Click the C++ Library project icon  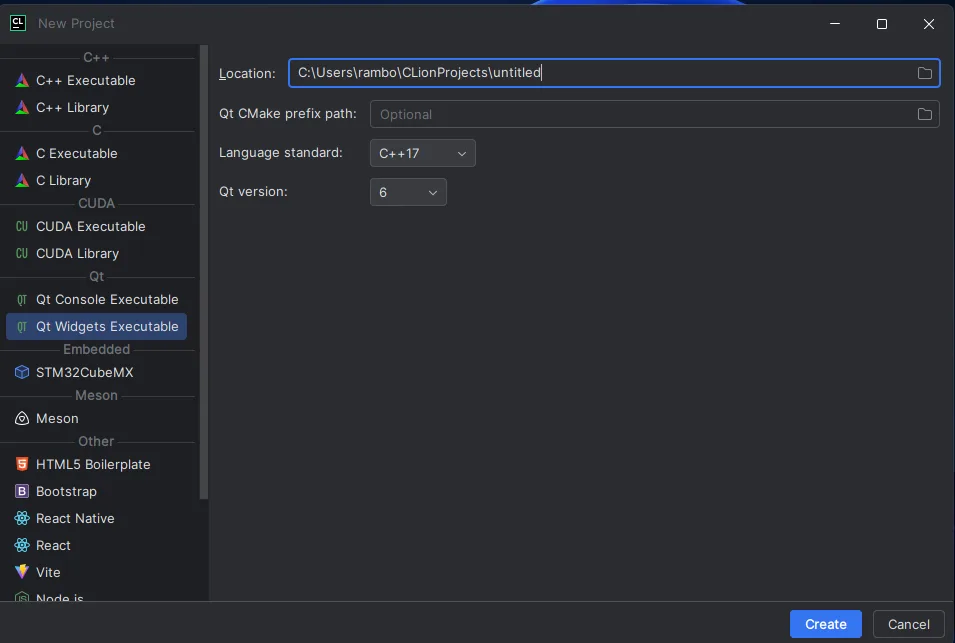click(x=22, y=107)
